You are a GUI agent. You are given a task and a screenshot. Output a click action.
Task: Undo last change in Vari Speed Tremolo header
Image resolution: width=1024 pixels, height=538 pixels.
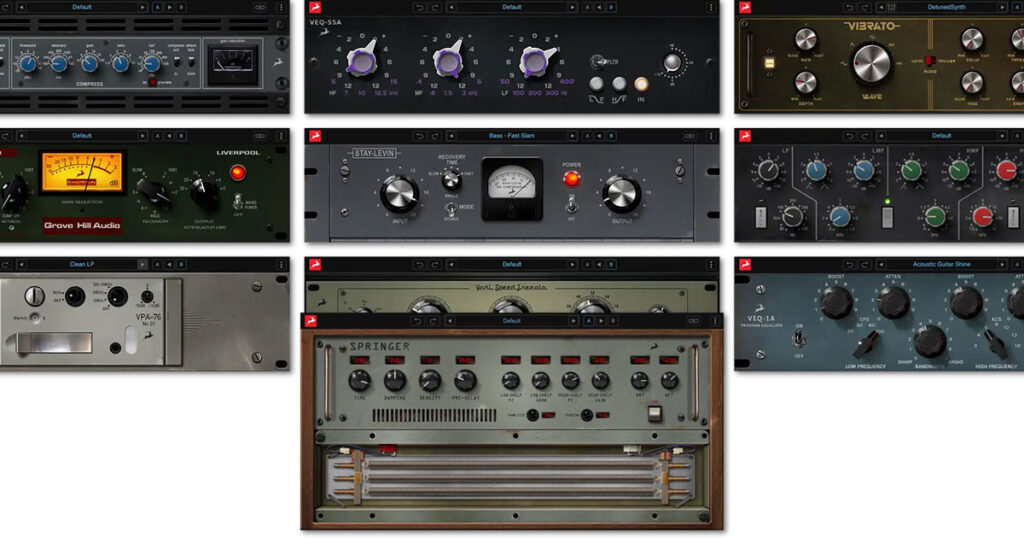[419, 264]
